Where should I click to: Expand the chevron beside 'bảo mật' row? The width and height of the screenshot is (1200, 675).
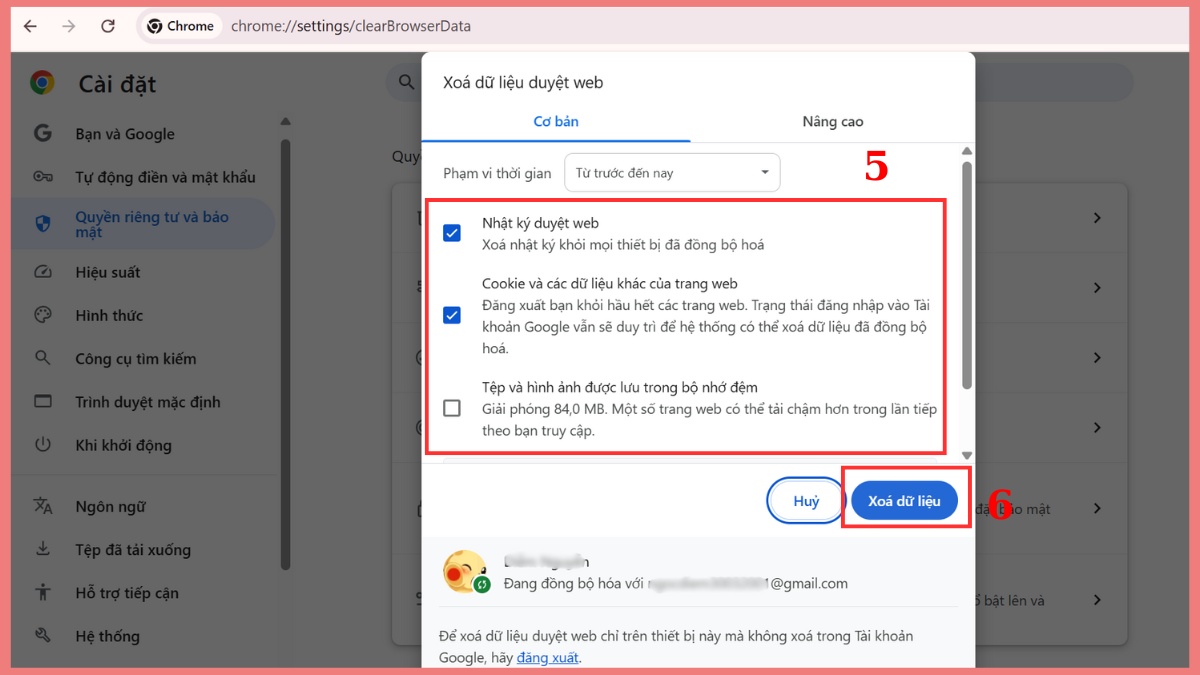coord(1097,509)
